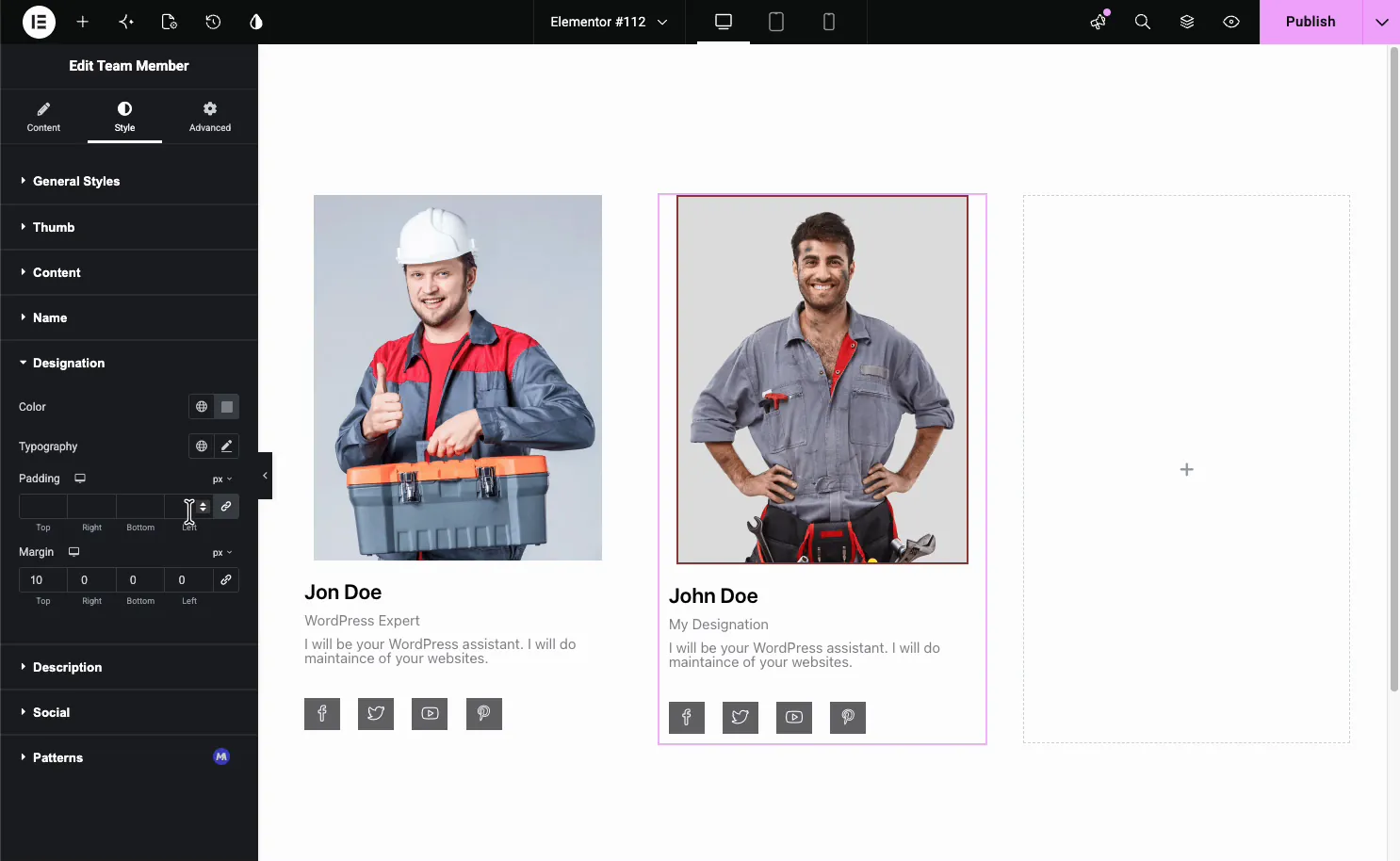Open the Publish options arrow

point(1381,22)
